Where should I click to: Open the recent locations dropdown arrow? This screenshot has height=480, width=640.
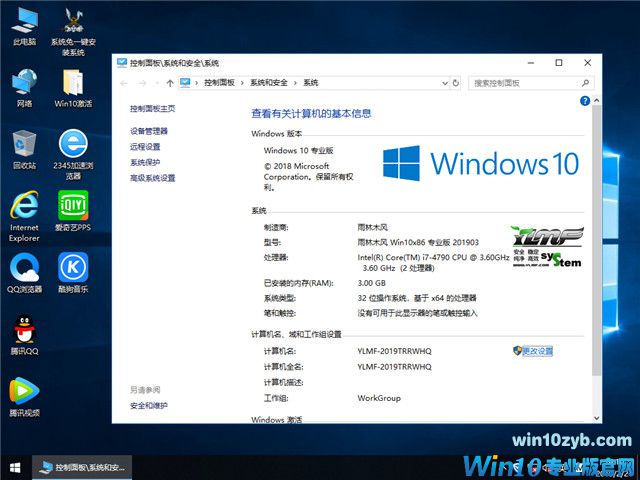[157, 83]
